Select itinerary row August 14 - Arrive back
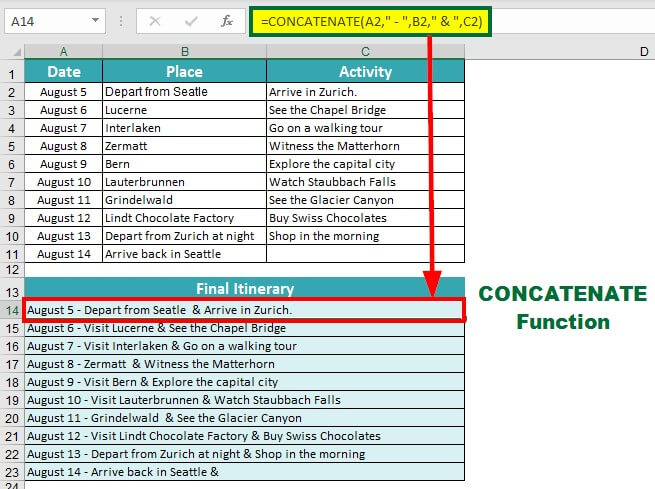The height and width of the screenshot is (489, 655). tap(245, 472)
